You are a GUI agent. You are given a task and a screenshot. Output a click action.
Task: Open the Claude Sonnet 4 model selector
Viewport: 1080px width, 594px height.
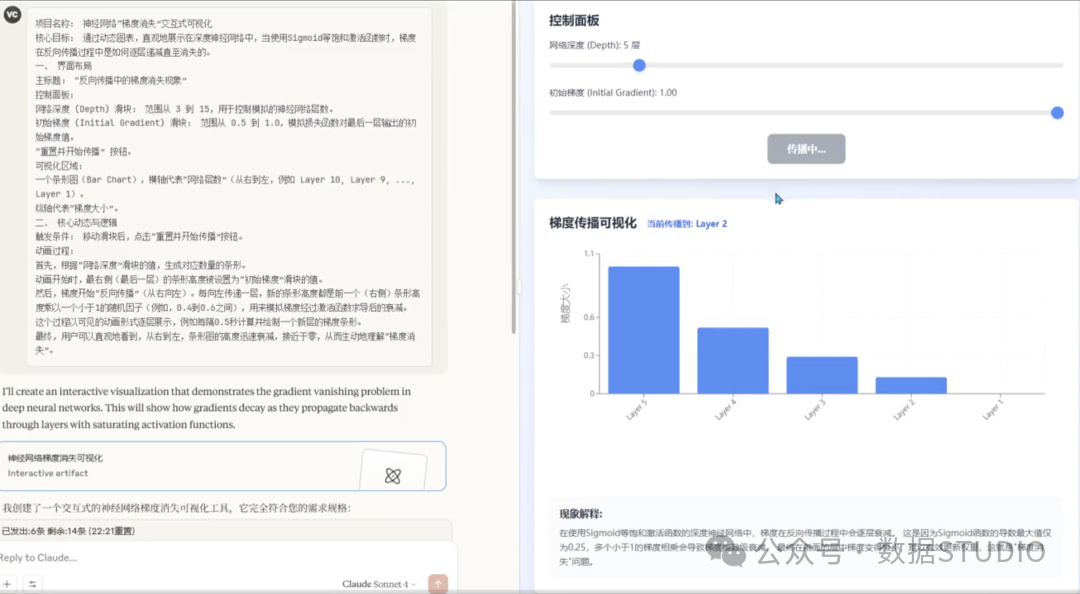pos(379,584)
